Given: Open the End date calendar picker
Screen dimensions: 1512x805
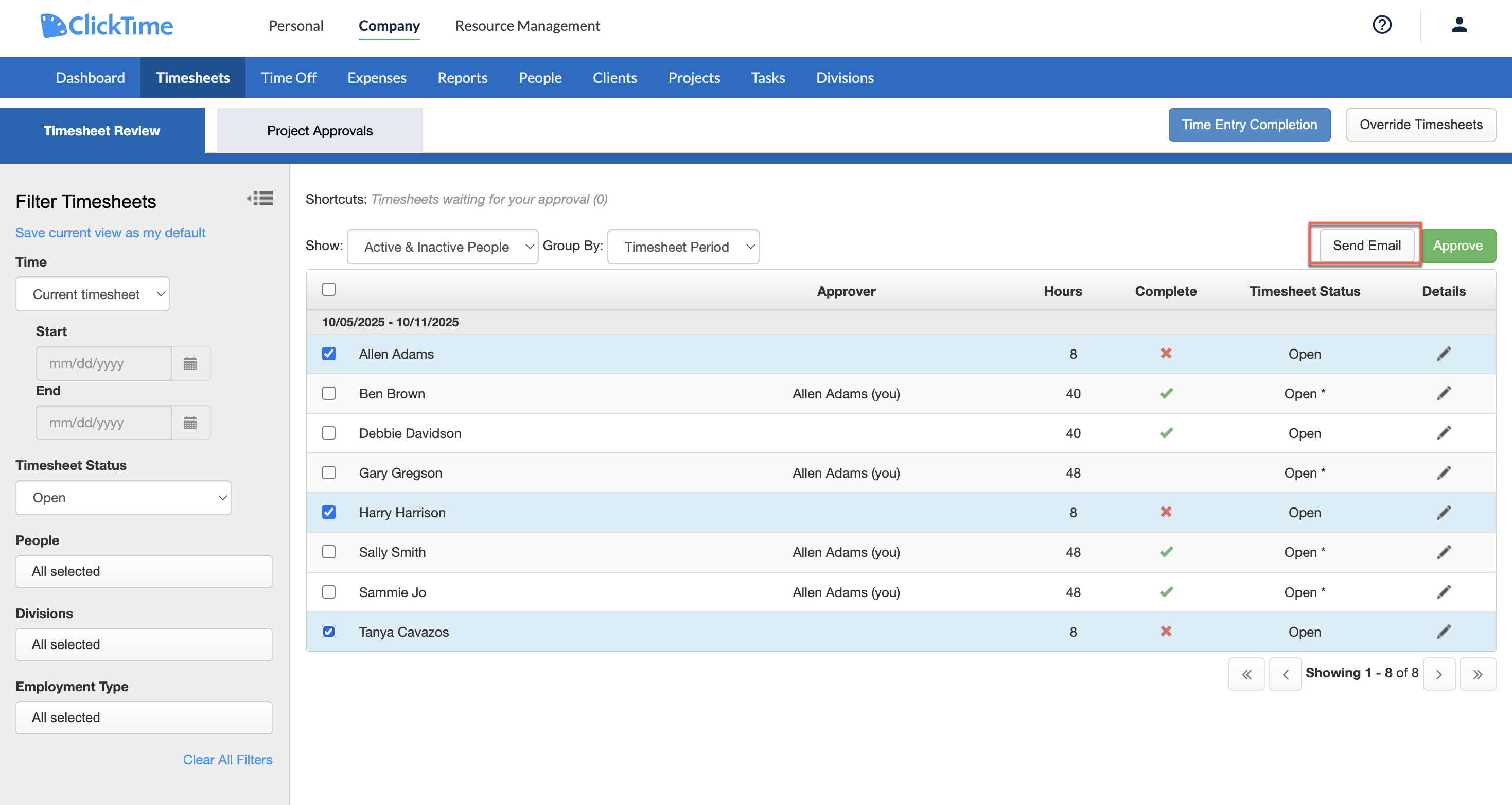Looking at the screenshot, I should coord(190,423).
